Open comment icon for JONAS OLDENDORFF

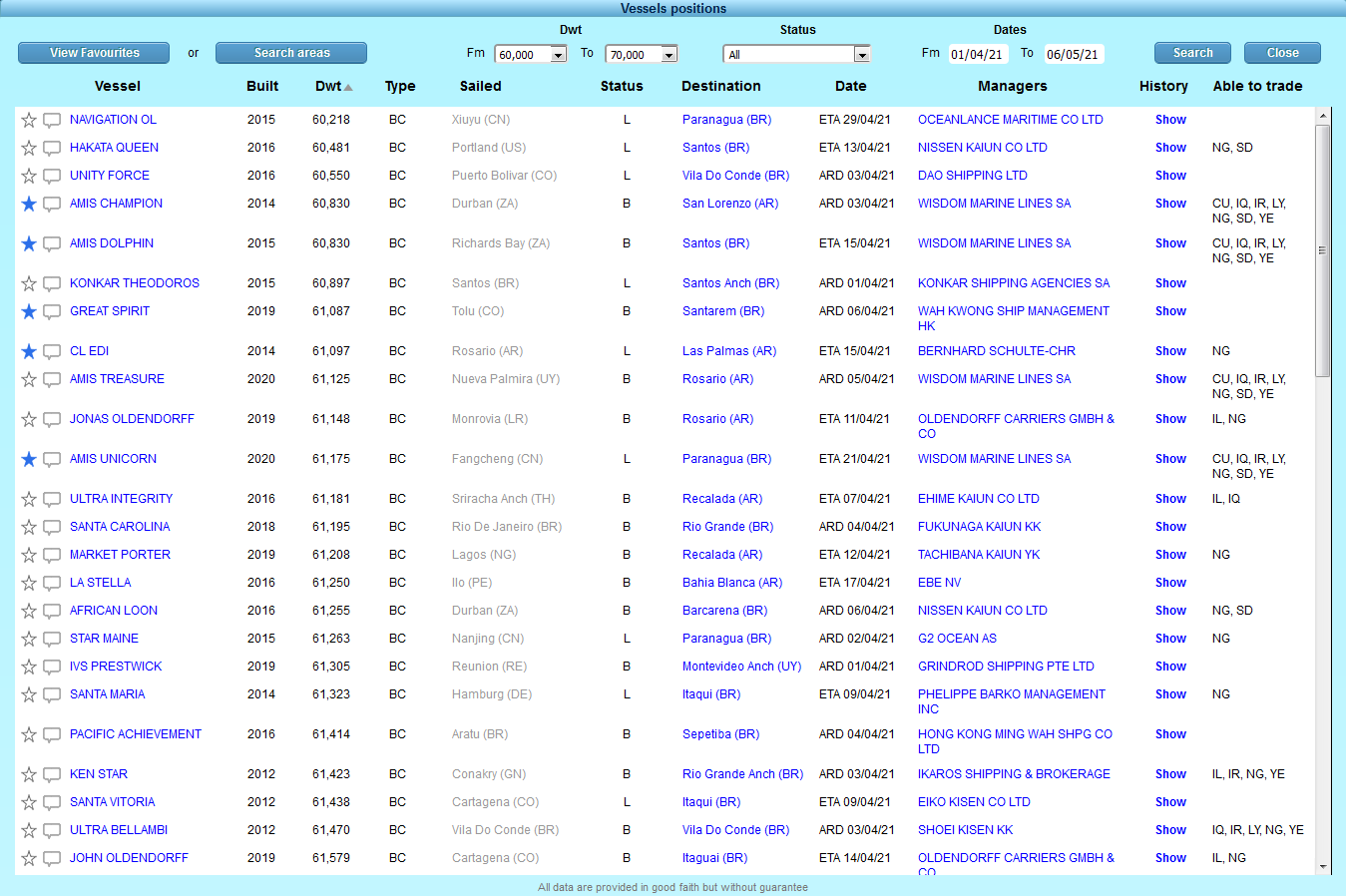click(x=52, y=420)
